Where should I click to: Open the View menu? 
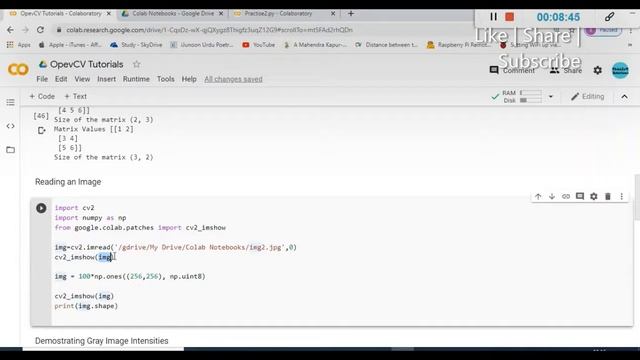click(82, 79)
